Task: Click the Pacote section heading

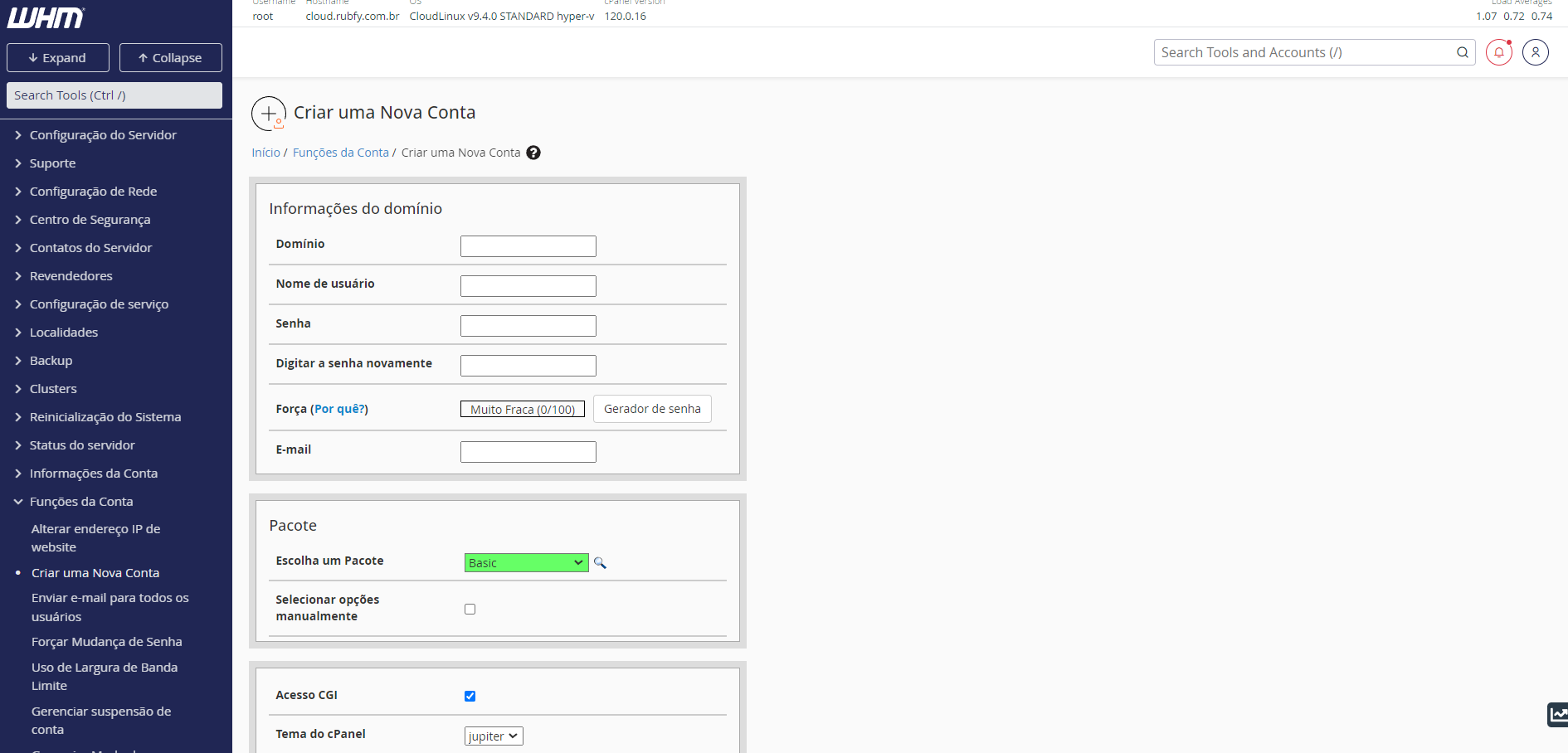Action: 293,525
